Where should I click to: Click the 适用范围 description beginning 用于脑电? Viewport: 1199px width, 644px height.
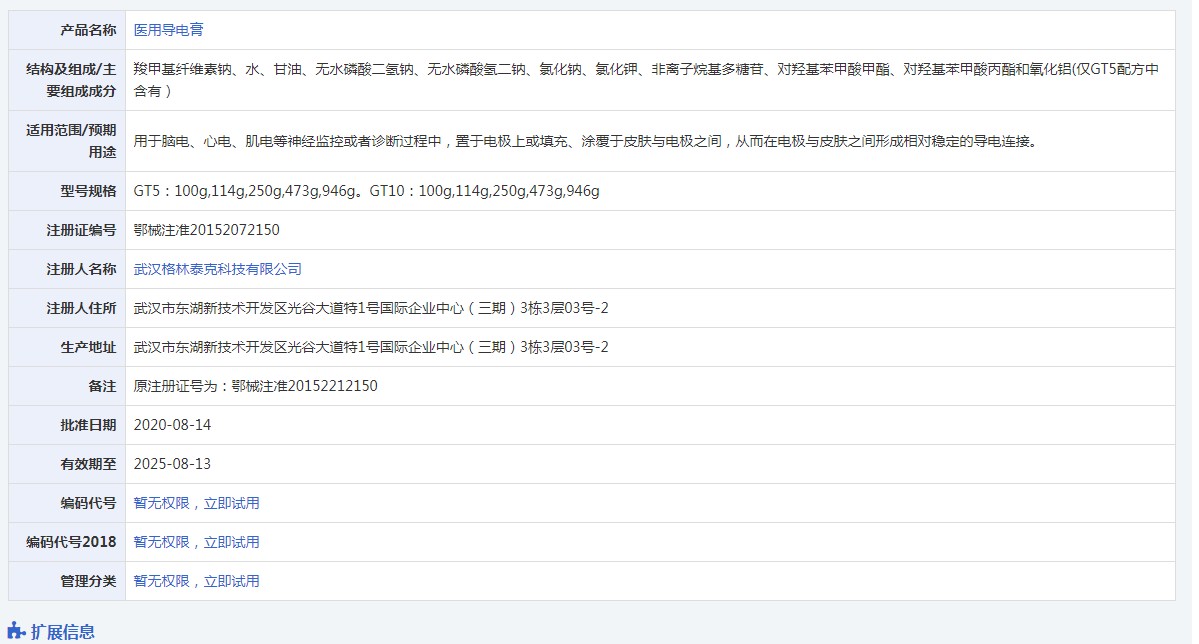point(588,141)
